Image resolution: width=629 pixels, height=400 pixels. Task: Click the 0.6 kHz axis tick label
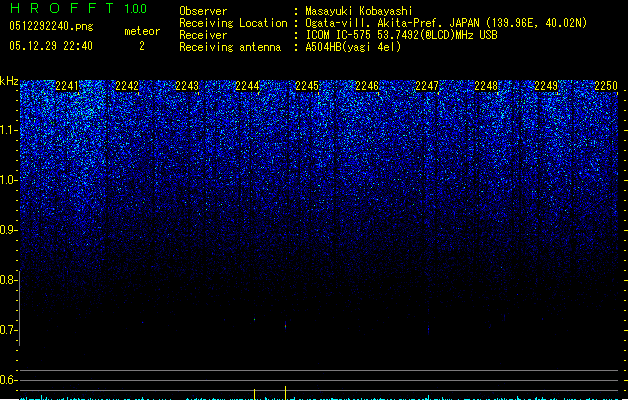pyautogui.click(x=9, y=380)
